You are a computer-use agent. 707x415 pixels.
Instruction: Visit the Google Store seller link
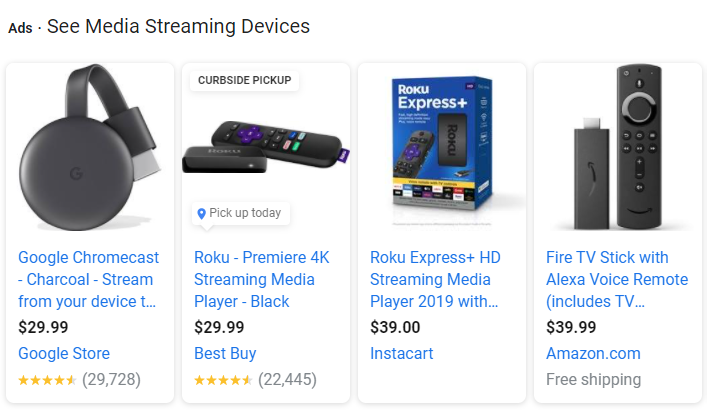click(64, 353)
